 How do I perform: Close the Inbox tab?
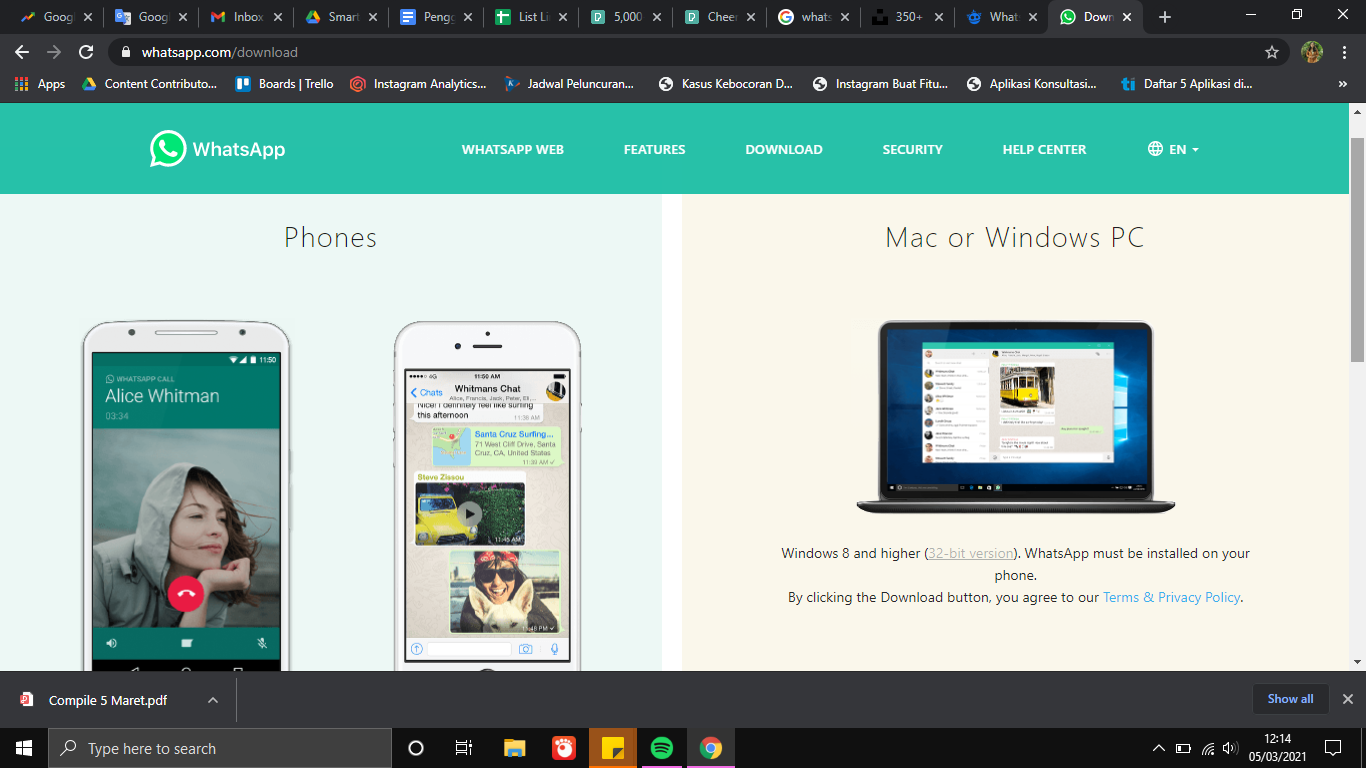coord(277,17)
